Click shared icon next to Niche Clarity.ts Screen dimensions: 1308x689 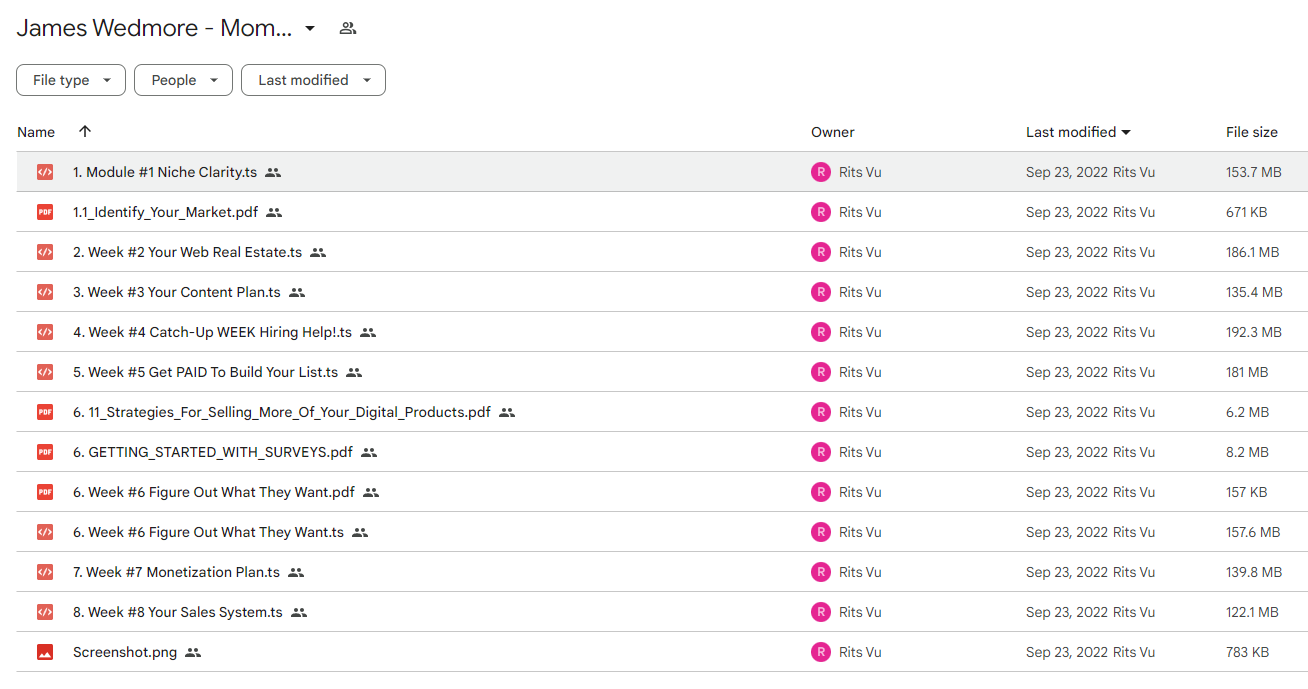click(x=273, y=172)
